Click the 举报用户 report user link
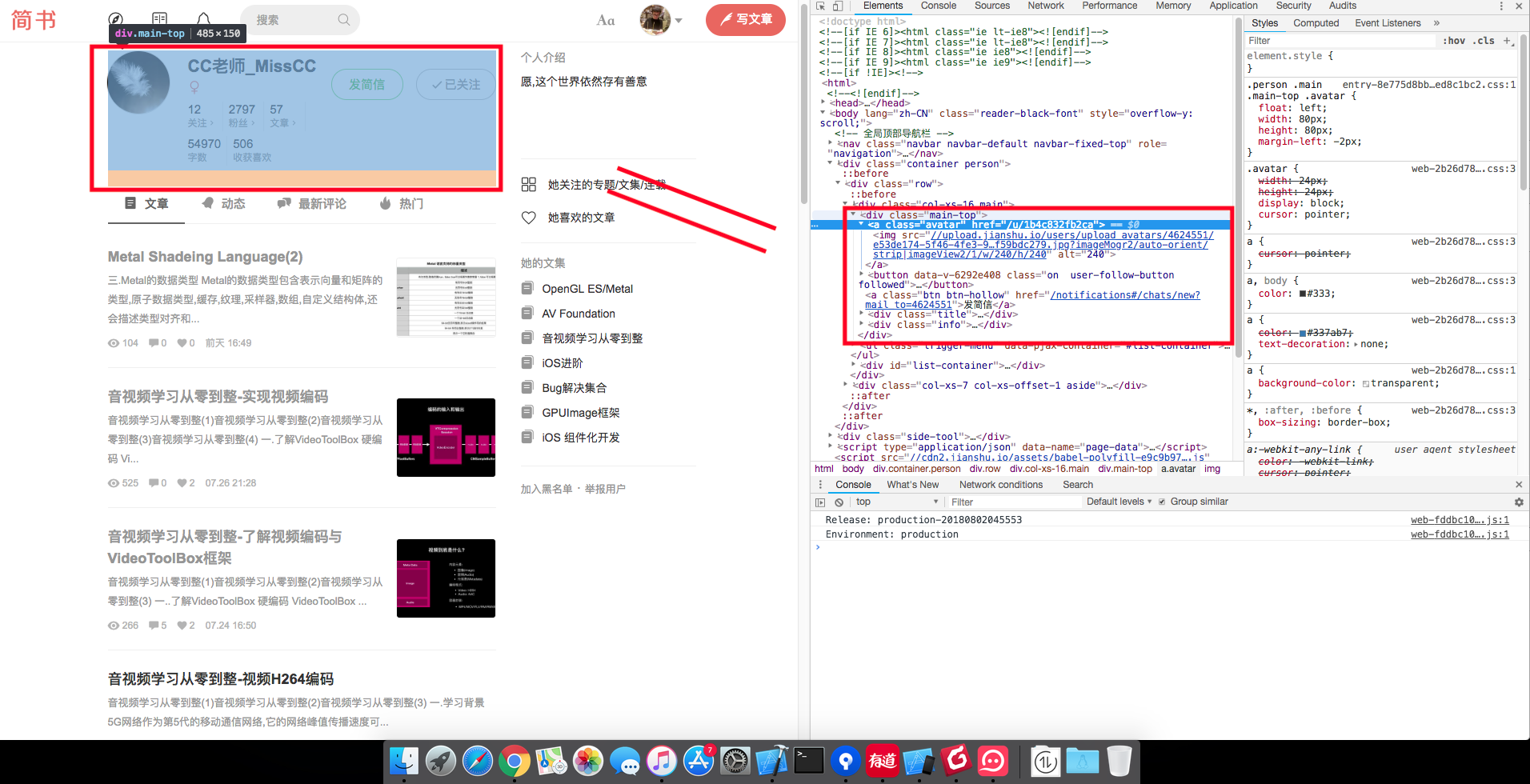The image size is (1530, 784). (x=605, y=489)
